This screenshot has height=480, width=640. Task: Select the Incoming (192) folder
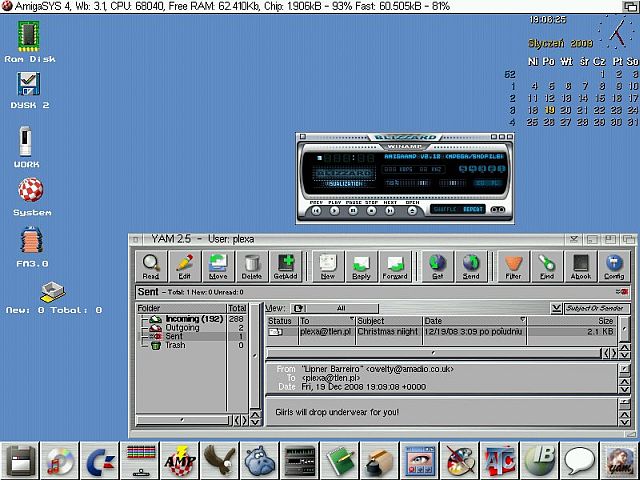192,319
